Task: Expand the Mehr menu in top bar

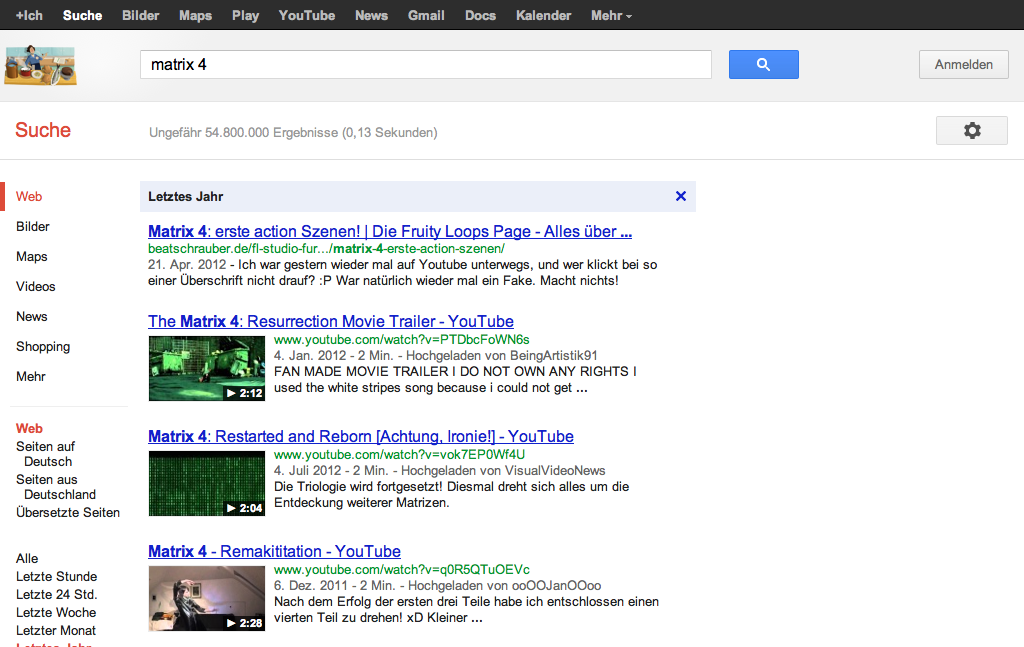Action: (611, 15)
